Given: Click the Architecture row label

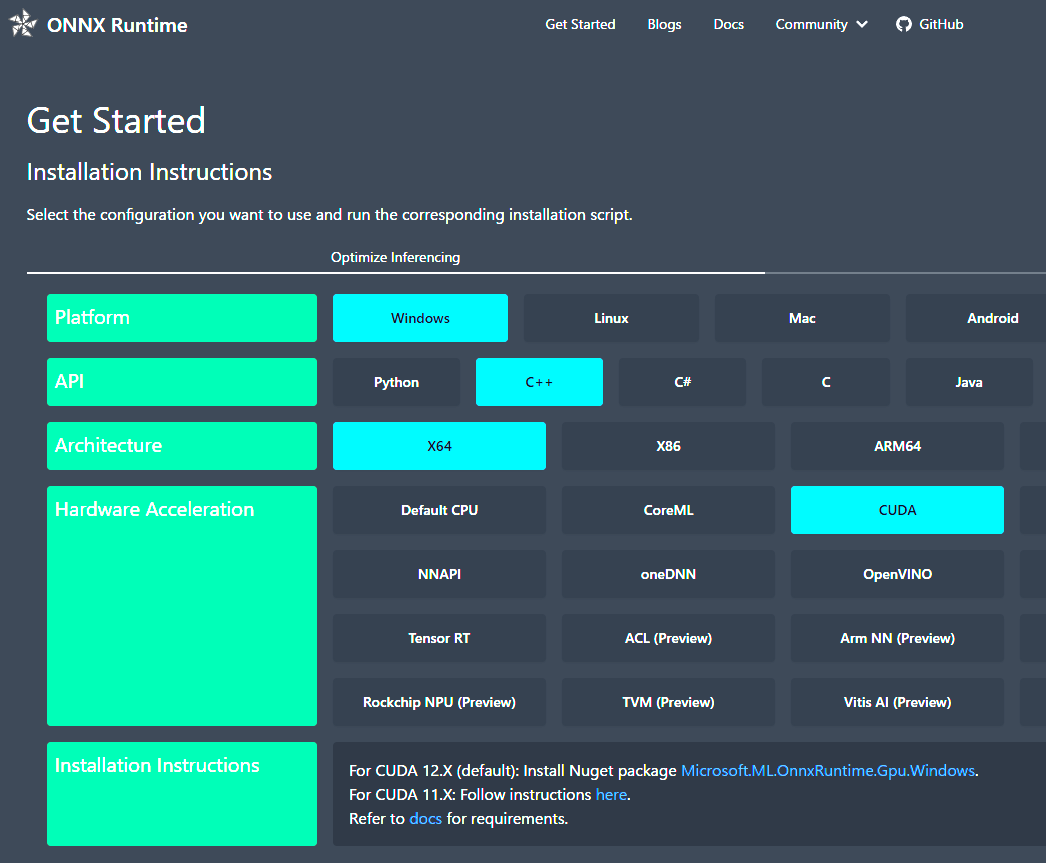Looking at the screenshot, I should (181, 446).
